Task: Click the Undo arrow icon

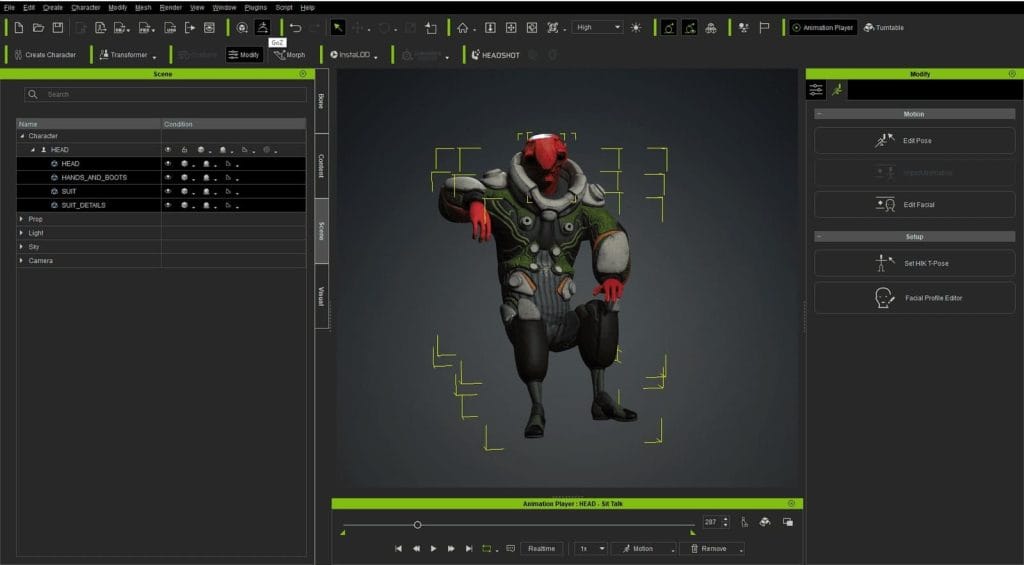Action: (295, 28)
